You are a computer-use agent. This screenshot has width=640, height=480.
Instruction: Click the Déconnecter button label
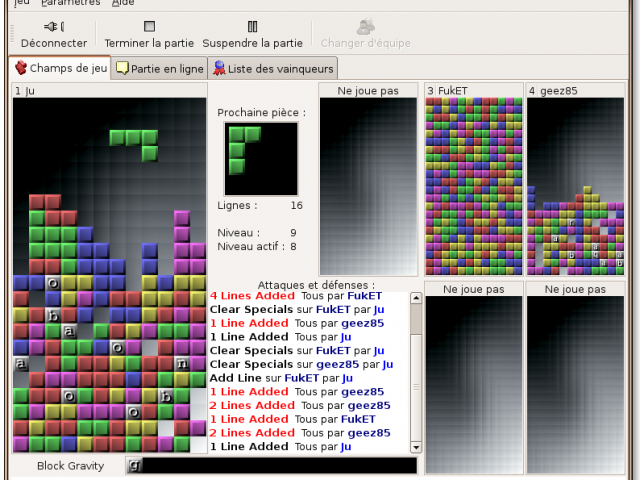(x=54, y=43)
